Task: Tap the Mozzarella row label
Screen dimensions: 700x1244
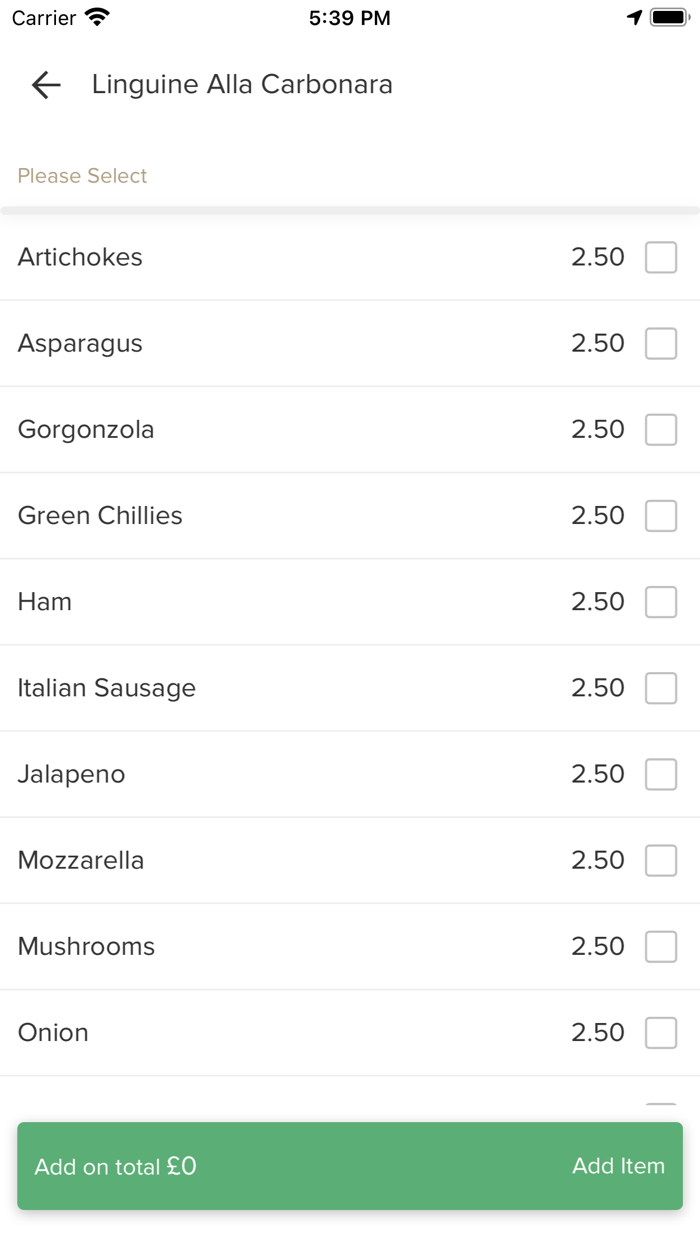Action: click(x=81, y=860)
